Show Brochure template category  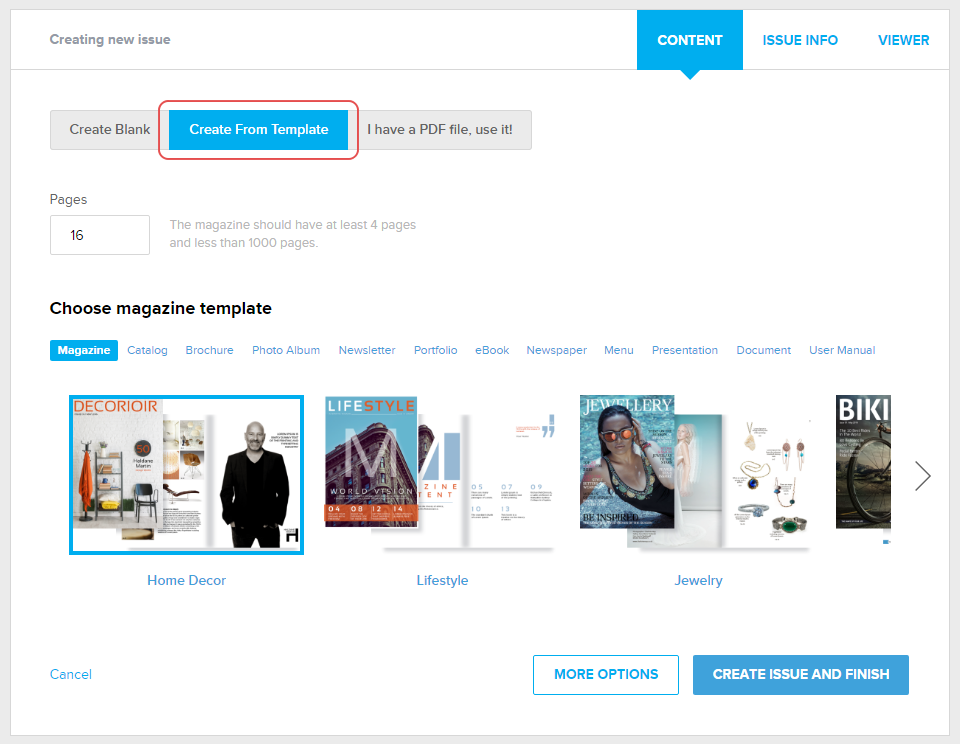tap(209, 350)
